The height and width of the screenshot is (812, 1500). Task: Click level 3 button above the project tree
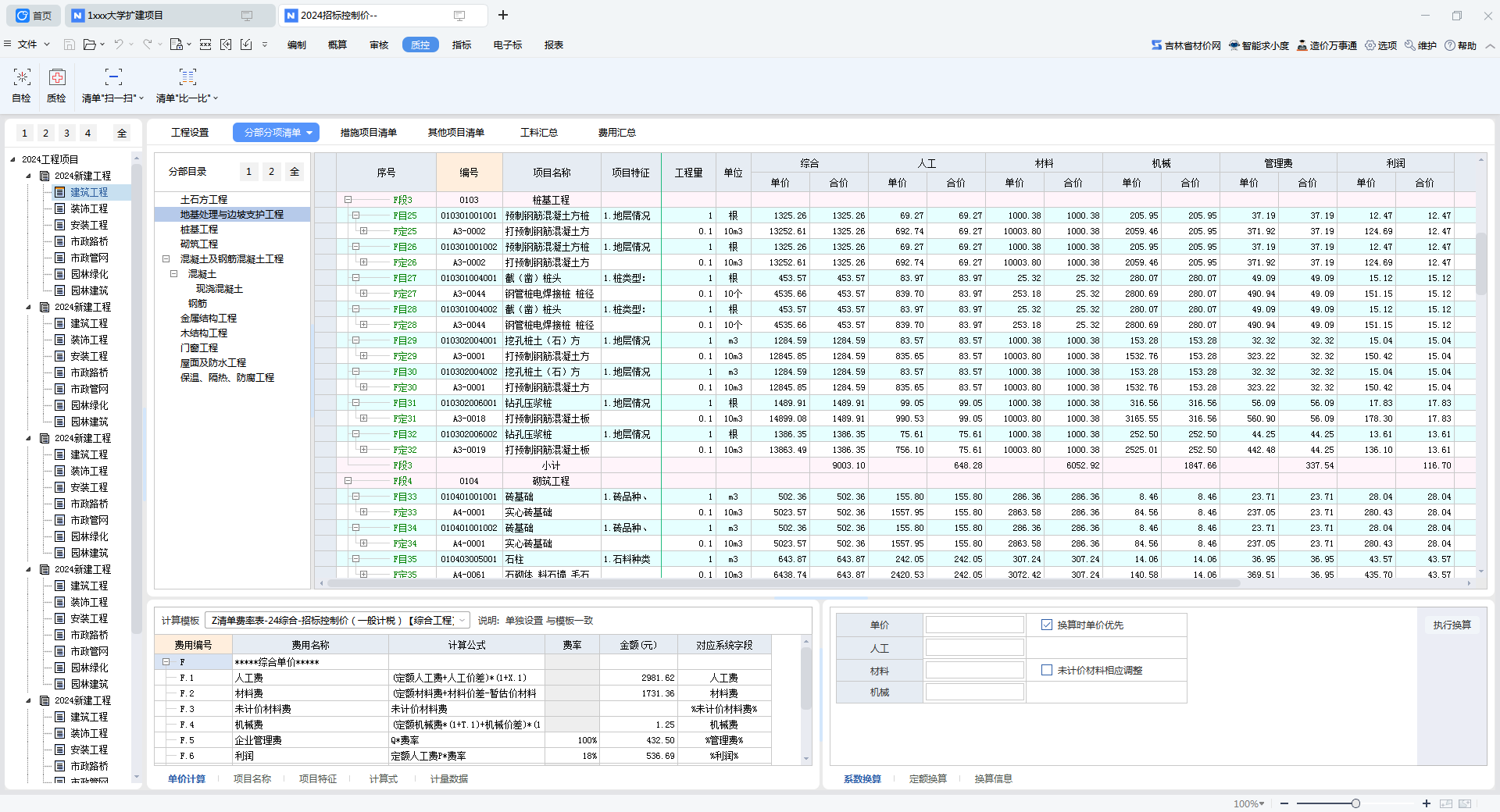(x=66, y=133)
